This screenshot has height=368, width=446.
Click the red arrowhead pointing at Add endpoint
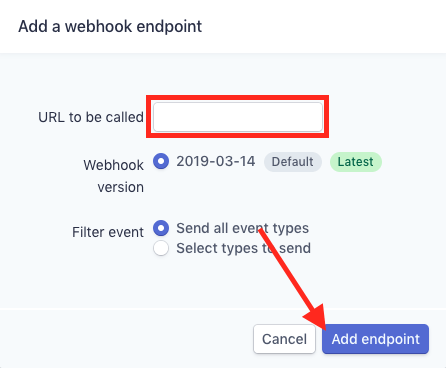[317, 318]
